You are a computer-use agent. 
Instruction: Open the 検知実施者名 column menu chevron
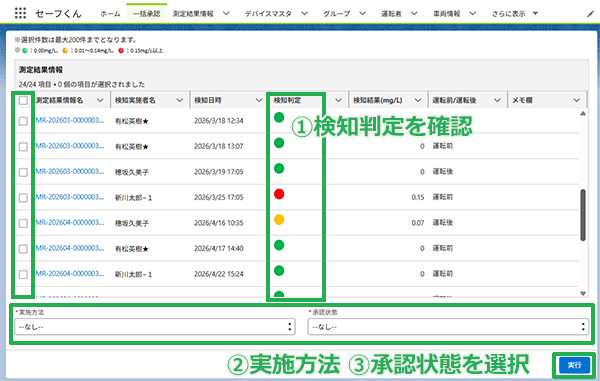pos(179,100)
